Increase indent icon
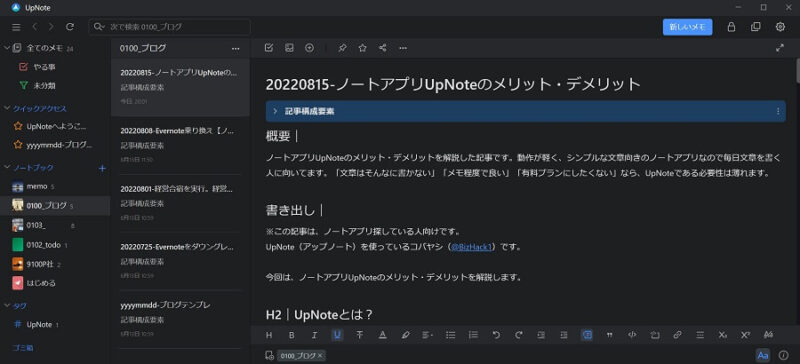 click(x=564, y=335)
